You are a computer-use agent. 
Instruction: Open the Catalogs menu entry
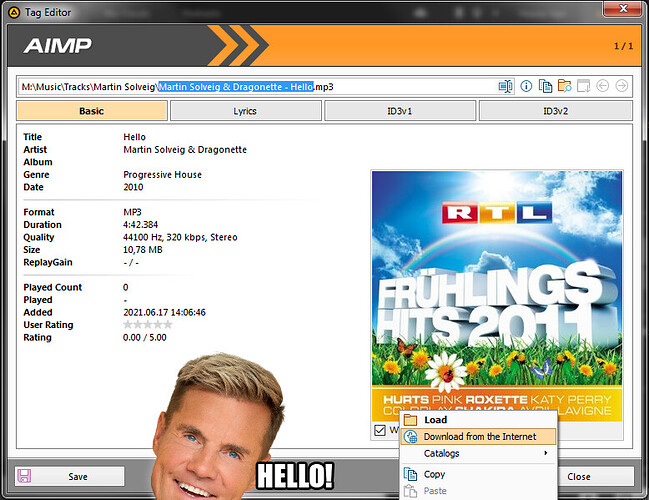tap(478, 453)
